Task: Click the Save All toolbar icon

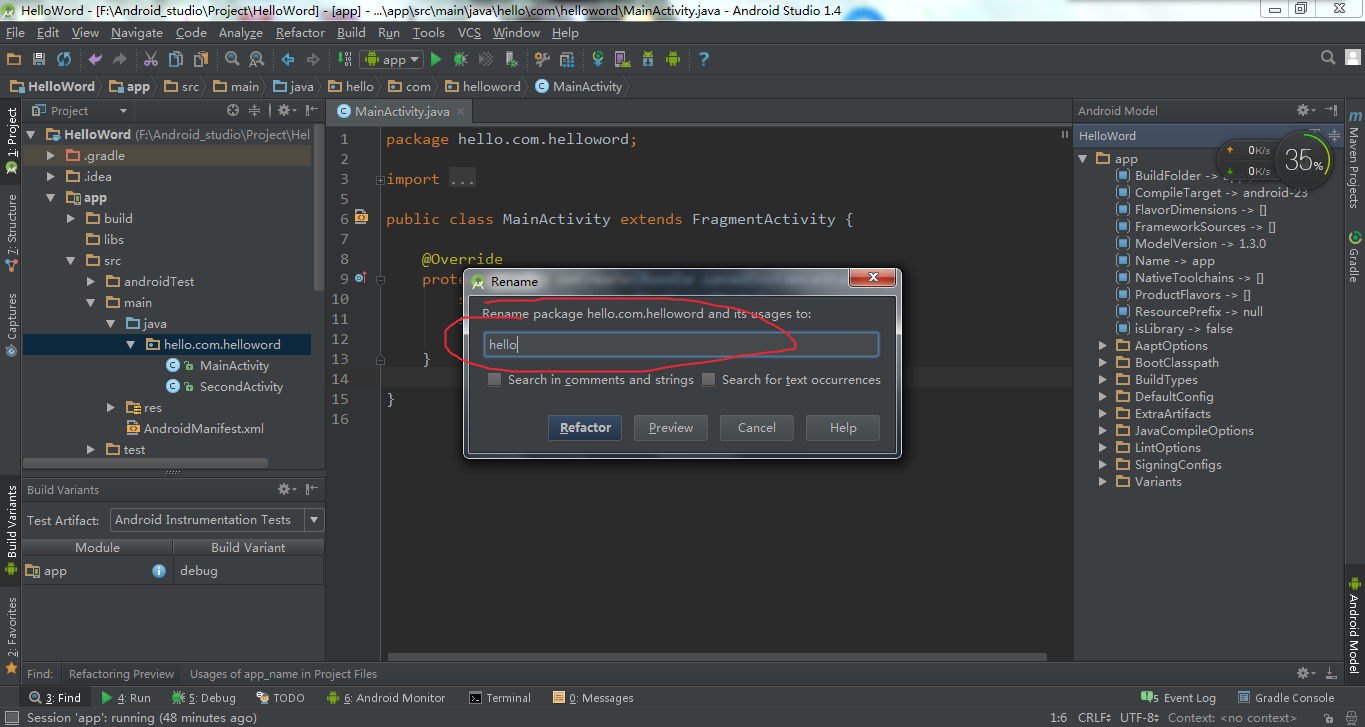Action: tap(39, 60)
